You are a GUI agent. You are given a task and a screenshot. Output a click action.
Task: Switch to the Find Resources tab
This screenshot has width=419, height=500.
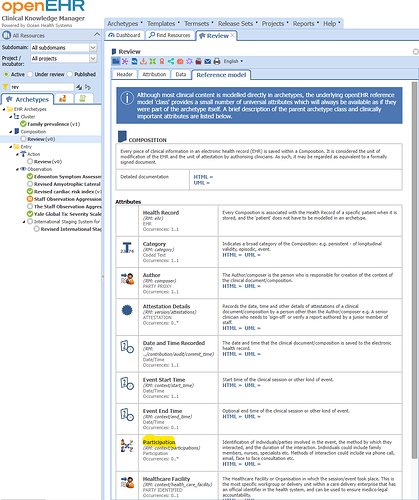click(x=170, y=35)
